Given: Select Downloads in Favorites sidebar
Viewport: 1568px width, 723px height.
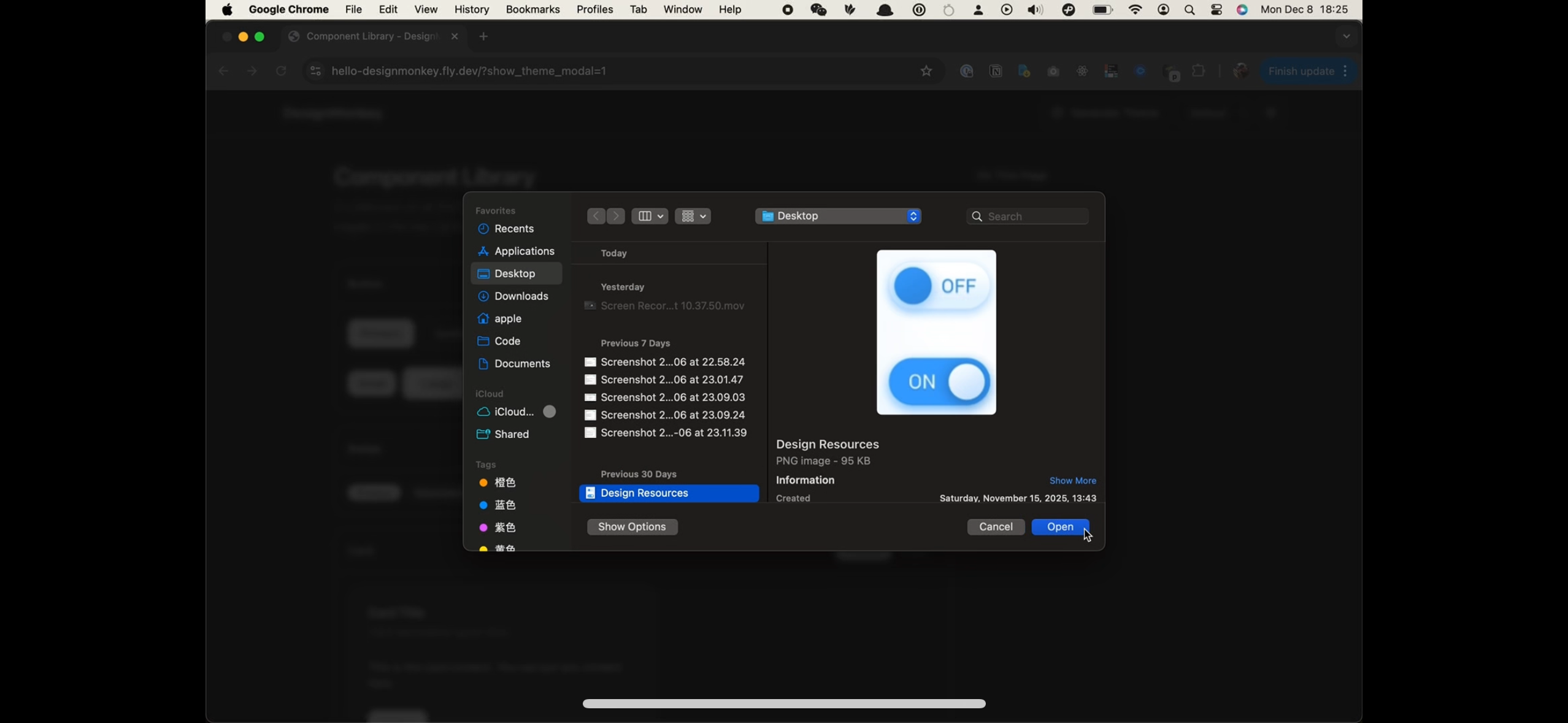Looking at the screenshot, I should pyautogui.click(x=521, y=296).
